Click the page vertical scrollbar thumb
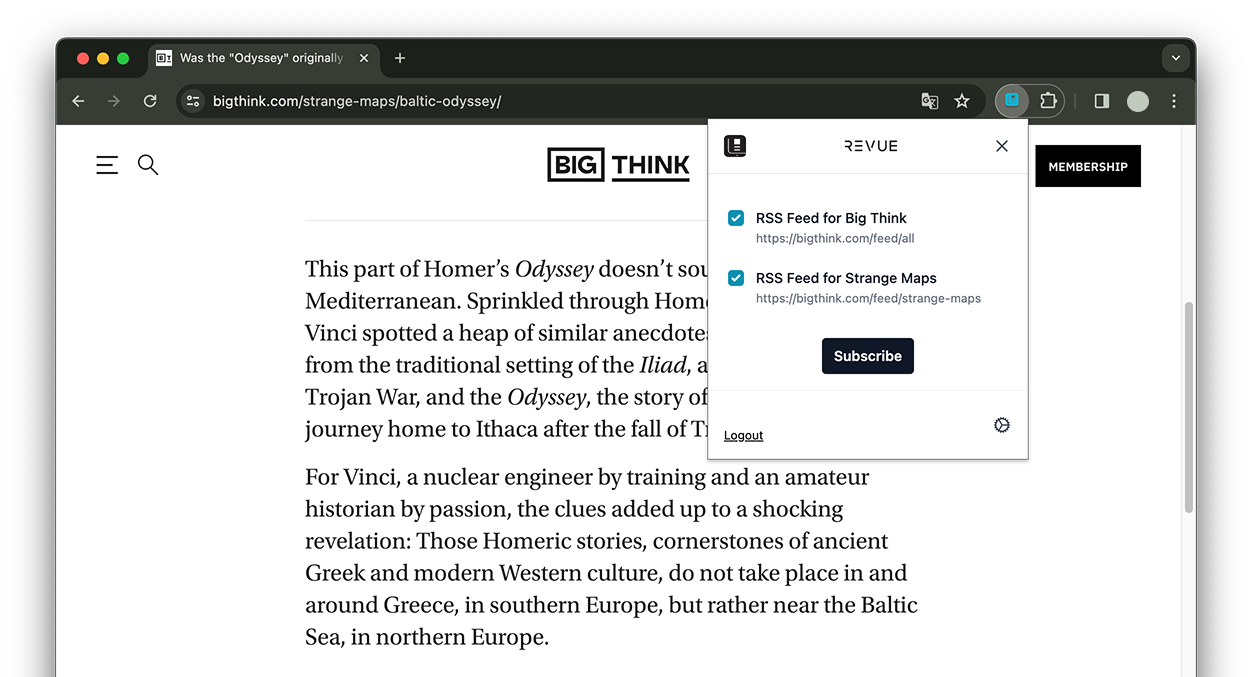 (1188, 407)
